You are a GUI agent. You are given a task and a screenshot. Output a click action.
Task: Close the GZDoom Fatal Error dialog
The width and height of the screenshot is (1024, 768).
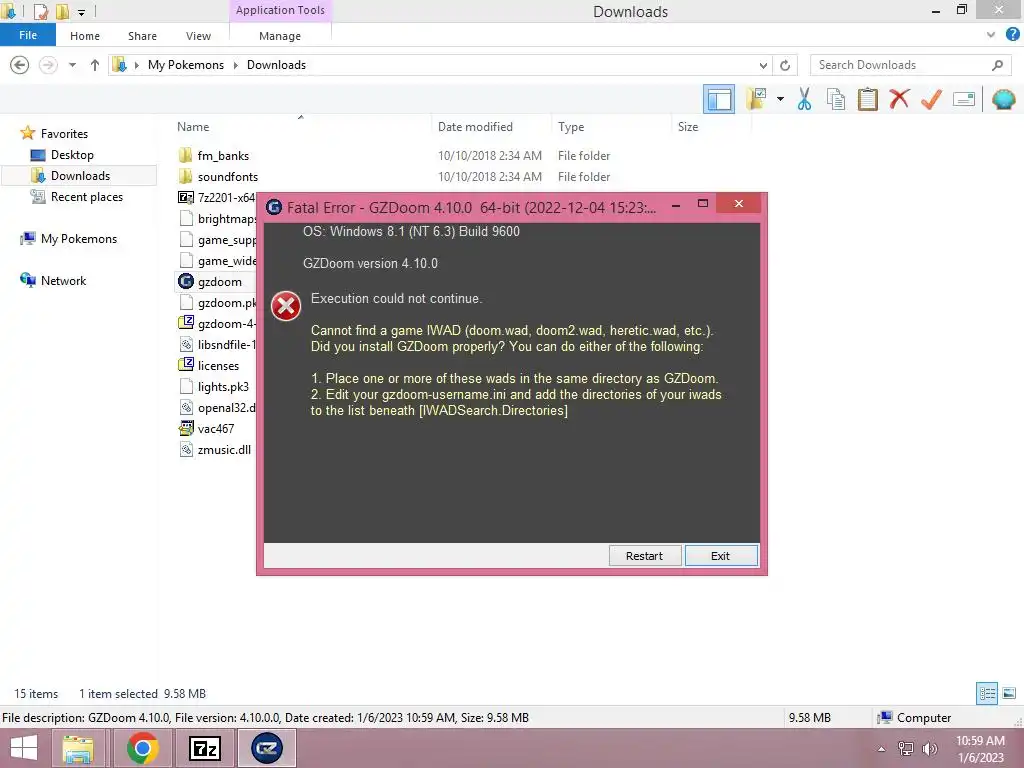(x=738, y=204)
